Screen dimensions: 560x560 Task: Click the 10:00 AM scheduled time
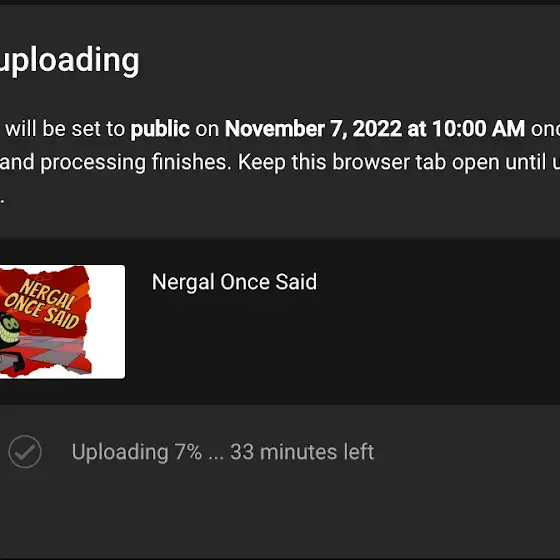(x=479, y=129)
